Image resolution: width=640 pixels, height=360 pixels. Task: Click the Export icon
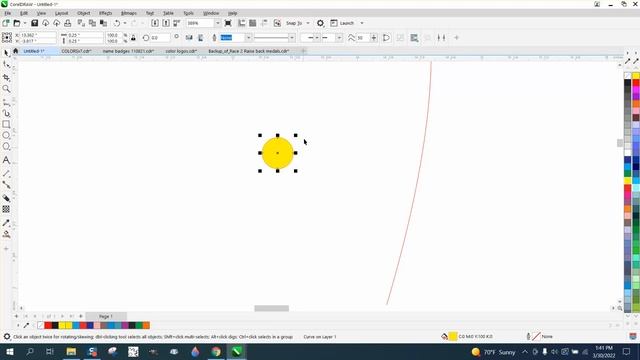[166, 23]
